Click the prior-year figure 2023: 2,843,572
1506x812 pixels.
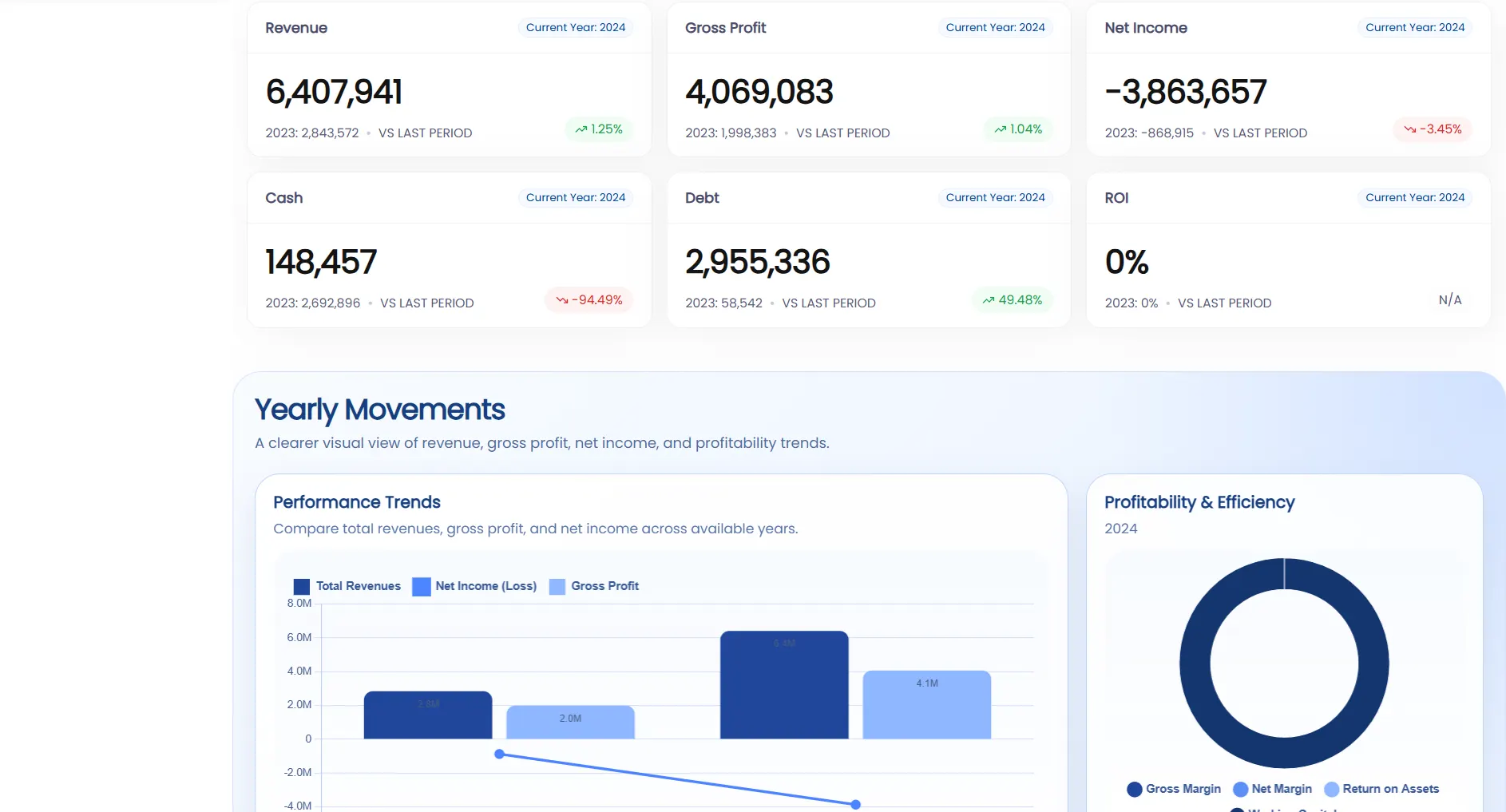pos(312,133)
